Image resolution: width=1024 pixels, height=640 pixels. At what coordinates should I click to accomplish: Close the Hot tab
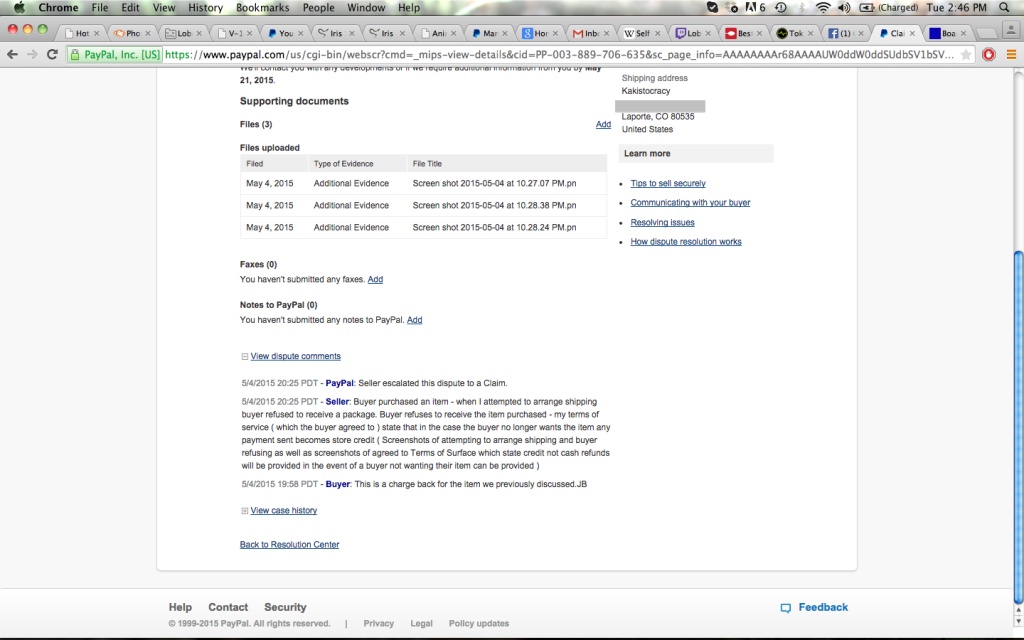click(97, 33)
